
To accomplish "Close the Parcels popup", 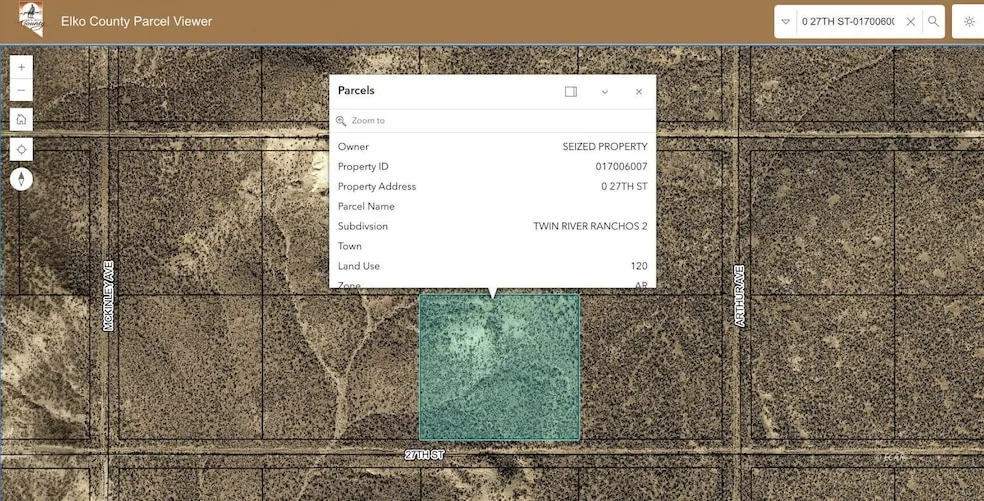I will [x=639, y=91].
